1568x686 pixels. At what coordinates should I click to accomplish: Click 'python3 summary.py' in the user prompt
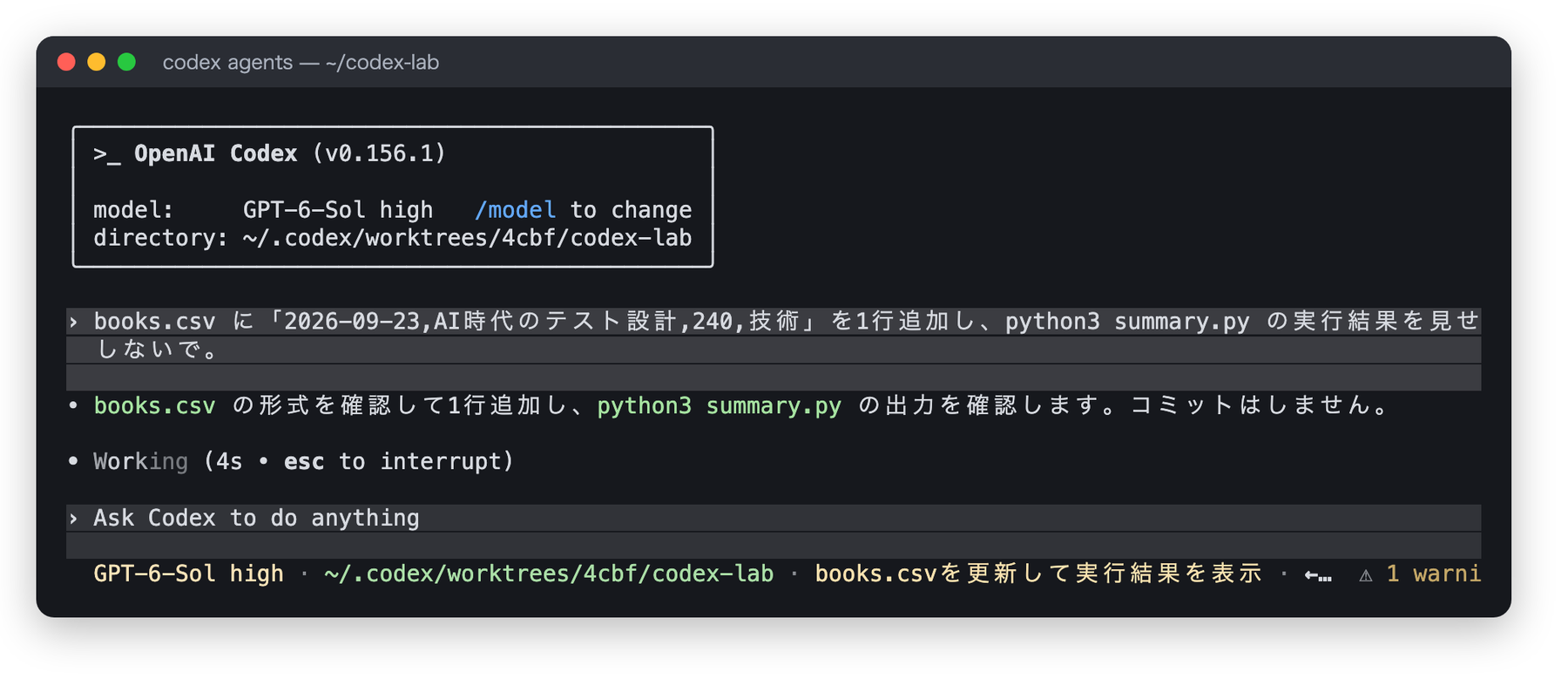click(1127, 322)
